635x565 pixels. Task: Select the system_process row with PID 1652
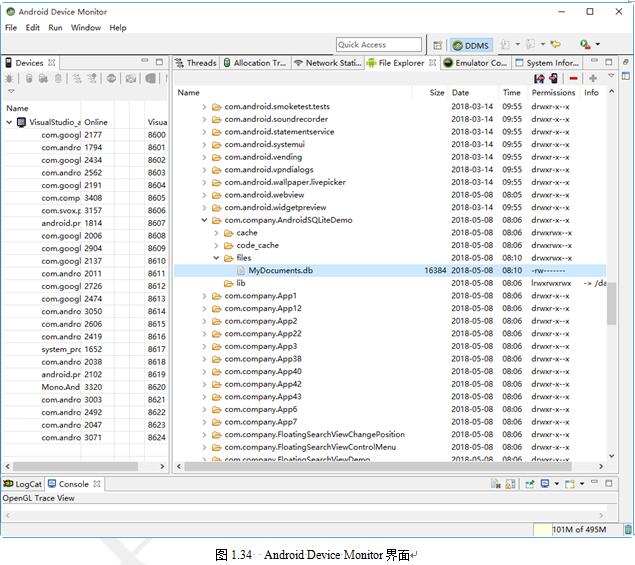pos(86,349)
